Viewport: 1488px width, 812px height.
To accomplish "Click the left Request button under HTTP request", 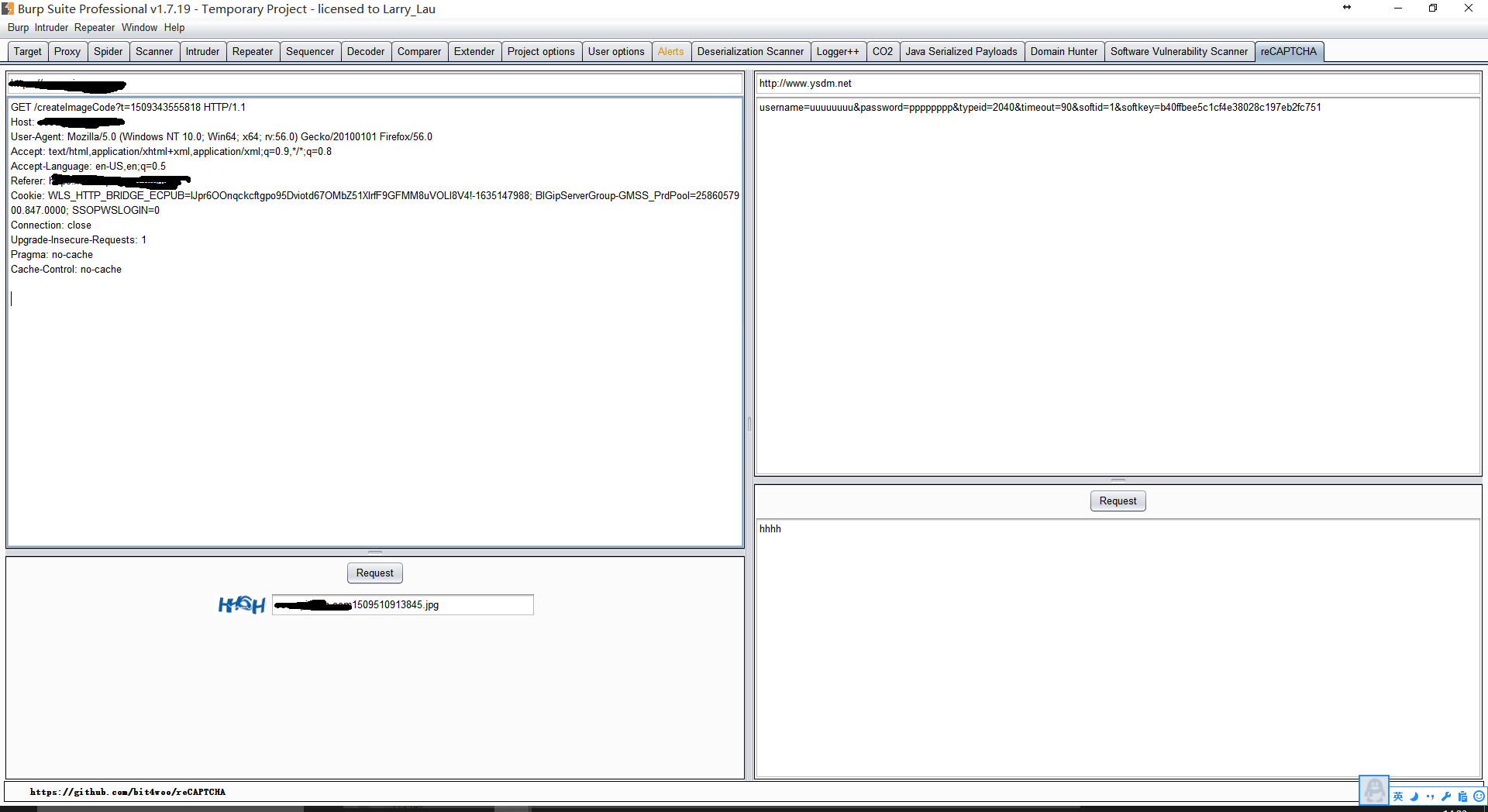I will tap(375, 573).
